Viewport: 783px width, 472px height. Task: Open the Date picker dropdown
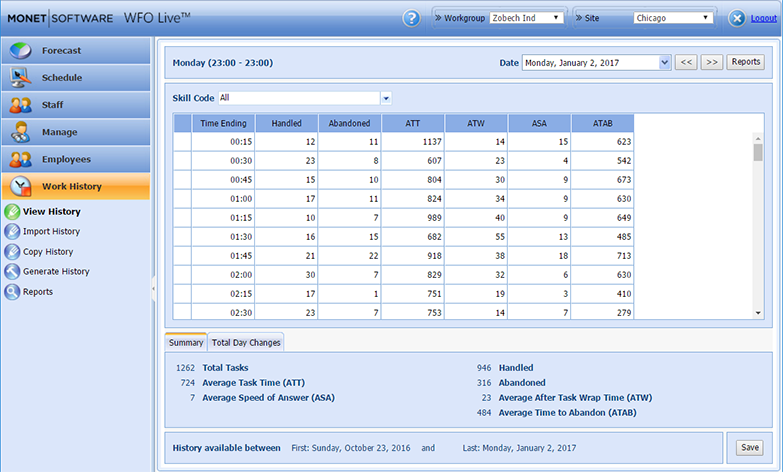[665, 63]
